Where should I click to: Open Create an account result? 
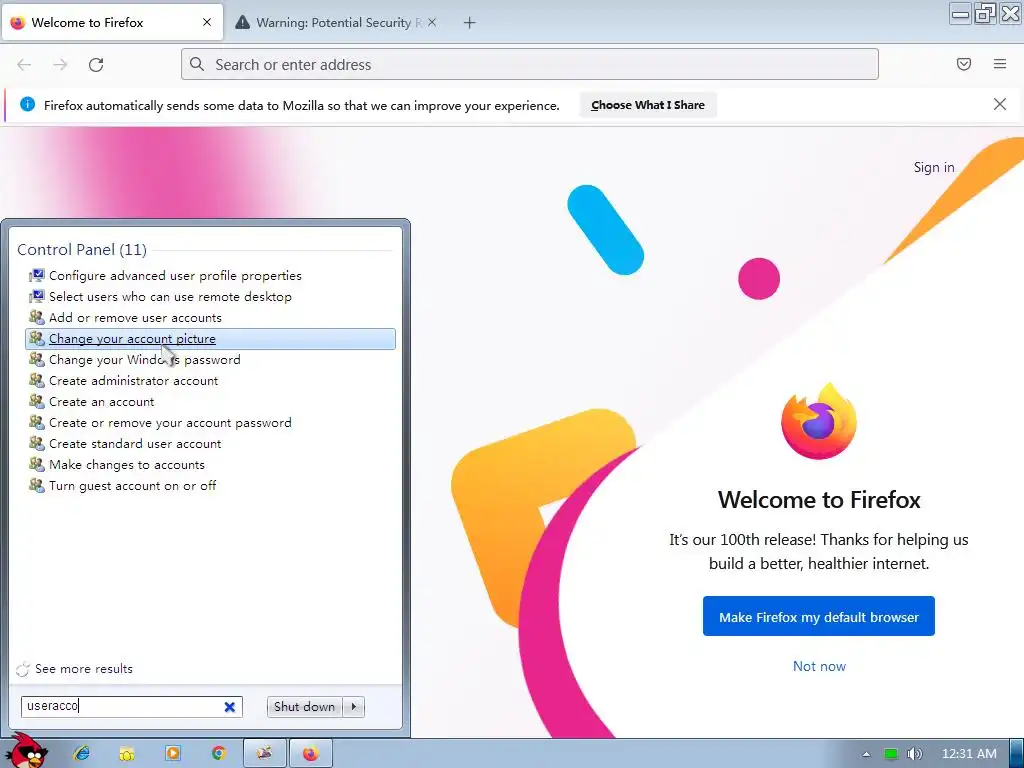click(210, 402)
